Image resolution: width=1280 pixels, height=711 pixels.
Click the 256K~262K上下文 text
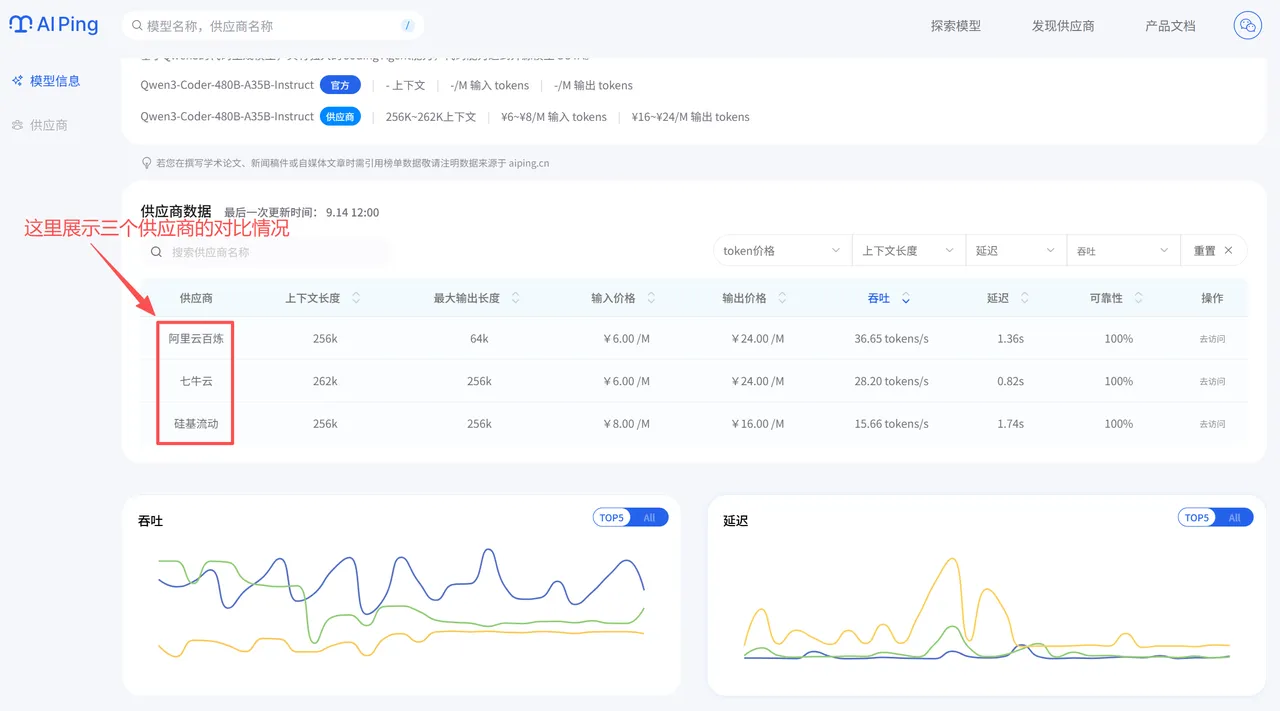click(431, 117)
